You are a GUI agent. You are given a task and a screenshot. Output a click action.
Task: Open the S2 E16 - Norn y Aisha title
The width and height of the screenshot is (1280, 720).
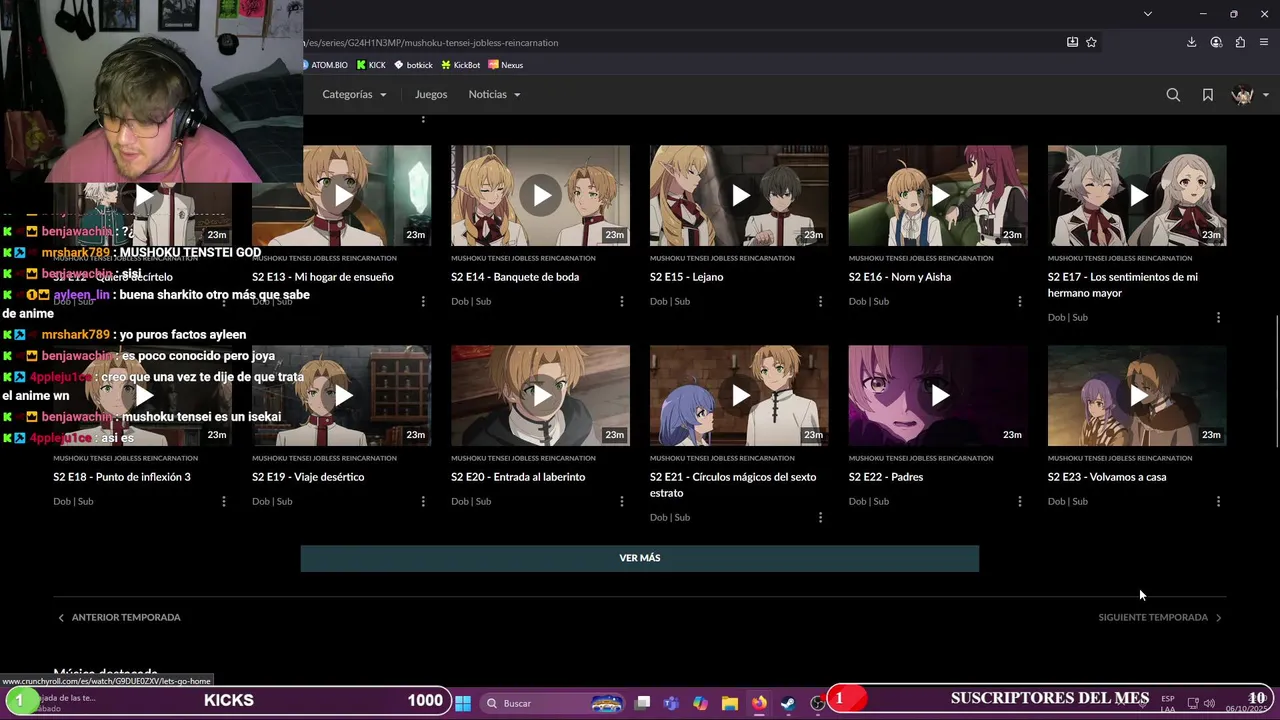click(x=900, y=277)
